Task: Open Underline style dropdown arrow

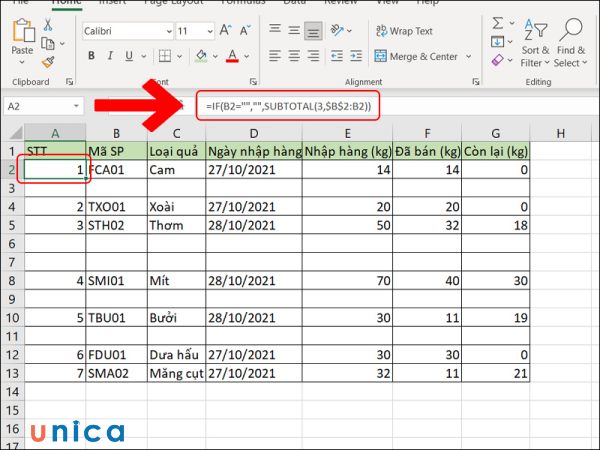Action: point(143,56)
